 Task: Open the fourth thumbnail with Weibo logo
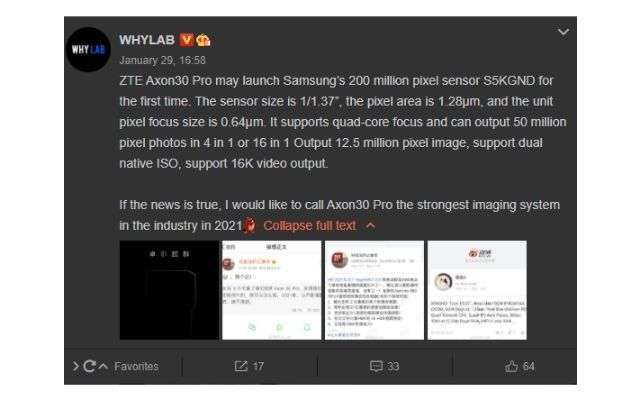[x=477, y=290]
